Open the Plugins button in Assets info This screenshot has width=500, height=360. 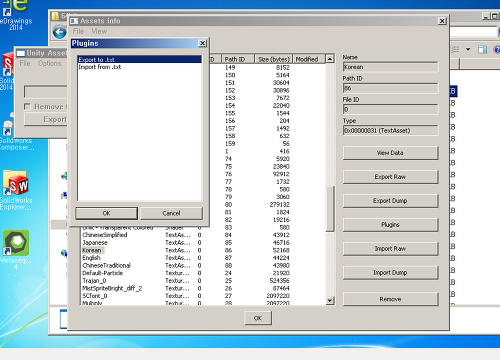(x=390, y=225)
